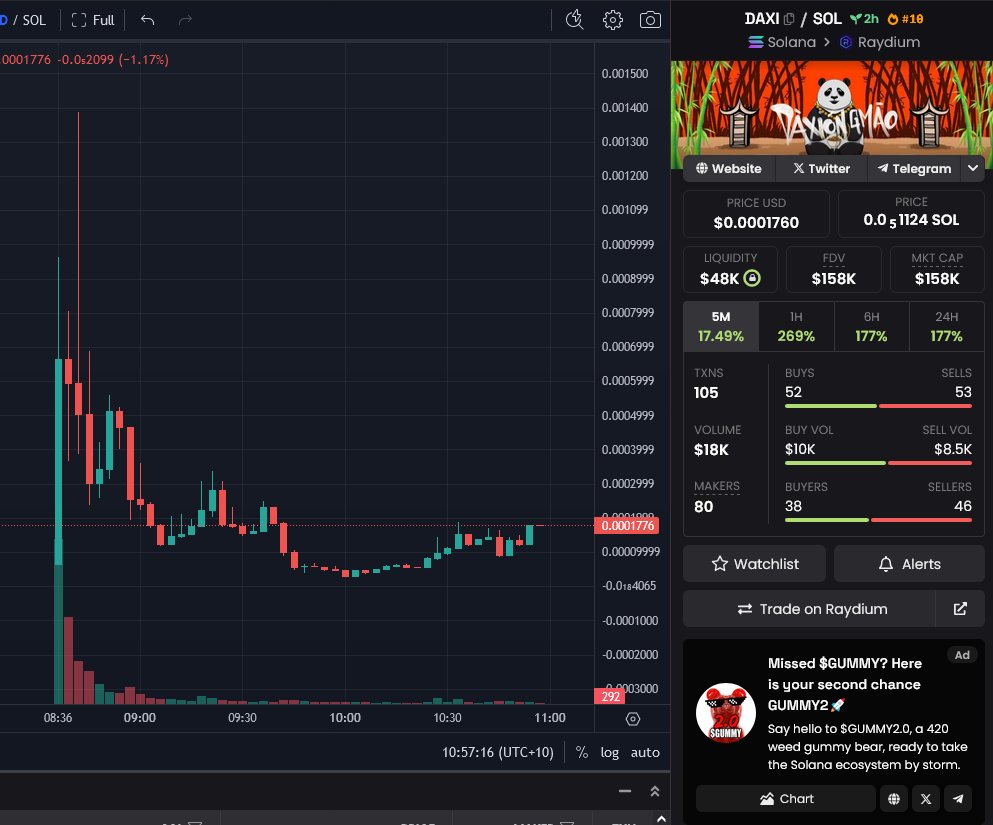Toggle Full screen chart mode
This screenshot has width=993, height=825.
(93, 20)
